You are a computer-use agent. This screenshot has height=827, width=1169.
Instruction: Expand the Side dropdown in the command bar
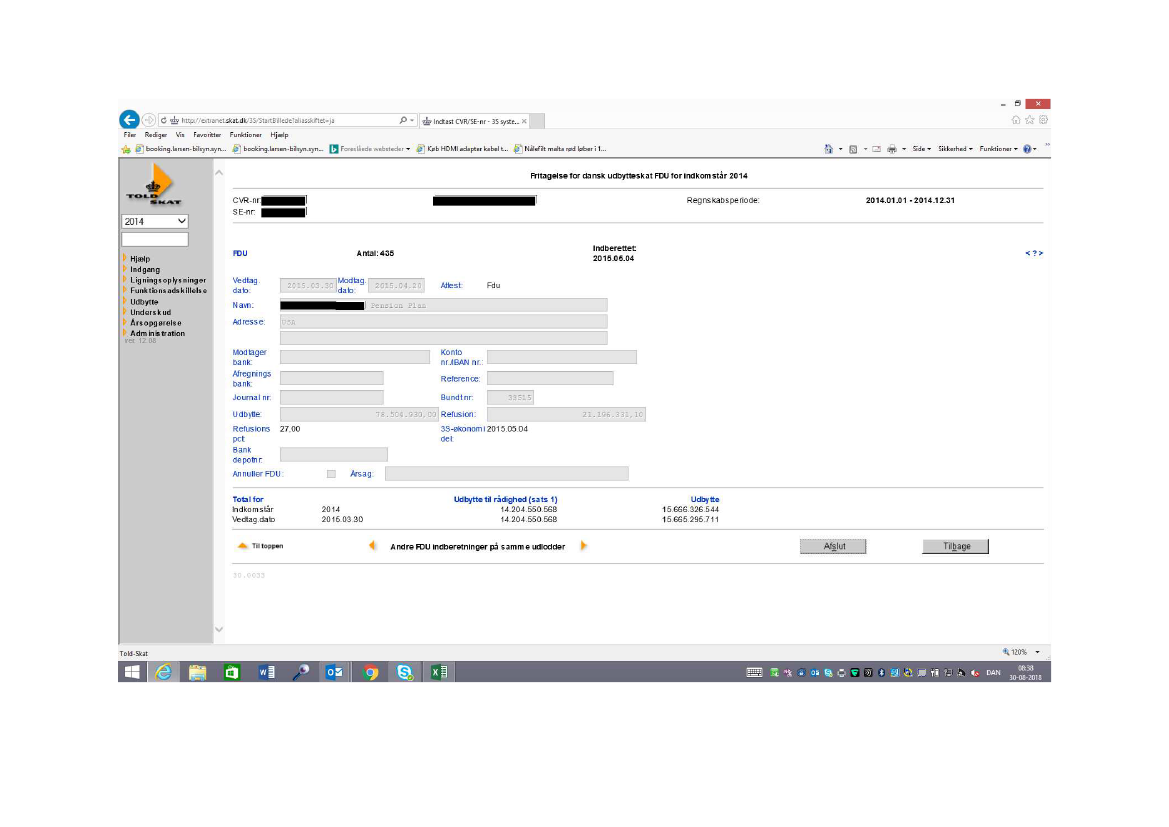coord(921,149)
